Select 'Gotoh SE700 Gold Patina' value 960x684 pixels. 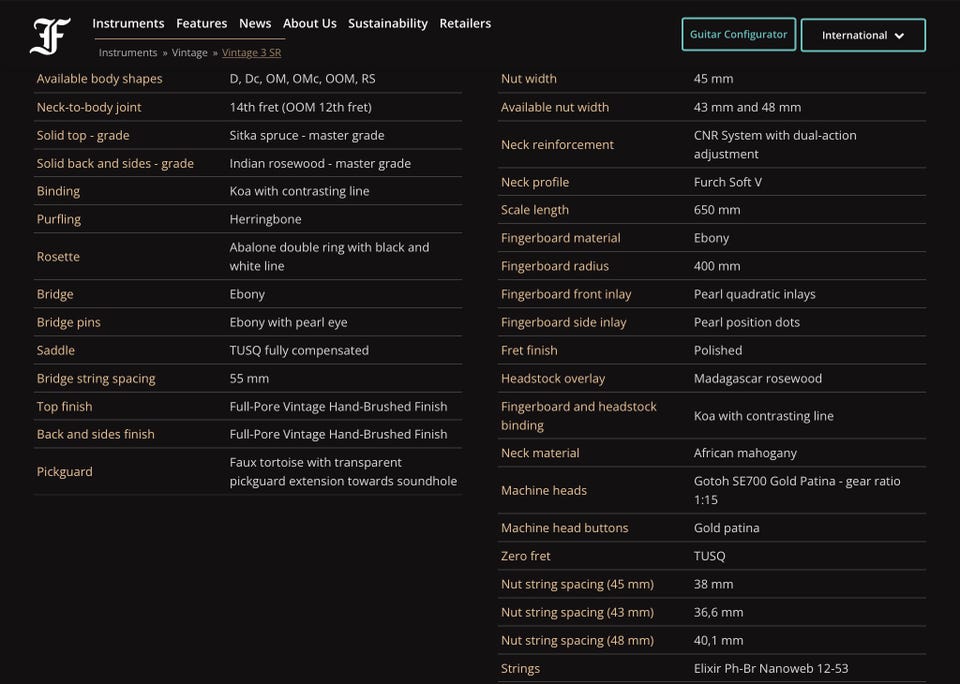(x=797, y=490)
